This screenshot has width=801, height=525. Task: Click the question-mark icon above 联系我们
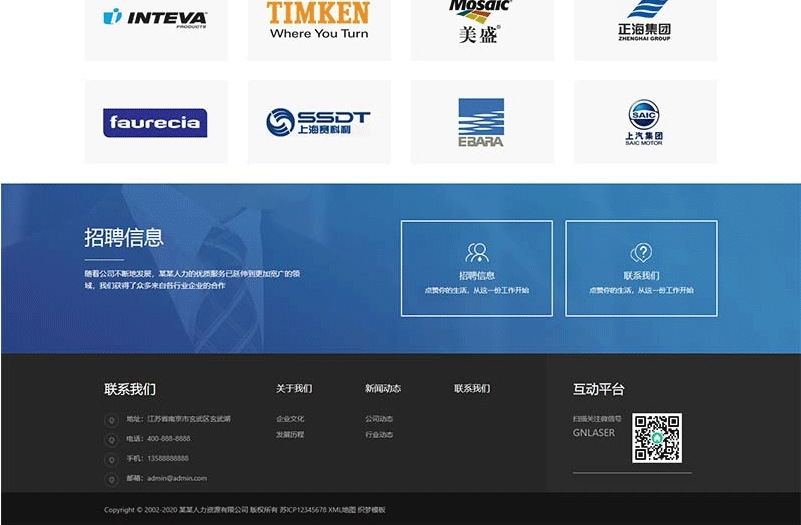pyautogui.click(x=641, y=253)
